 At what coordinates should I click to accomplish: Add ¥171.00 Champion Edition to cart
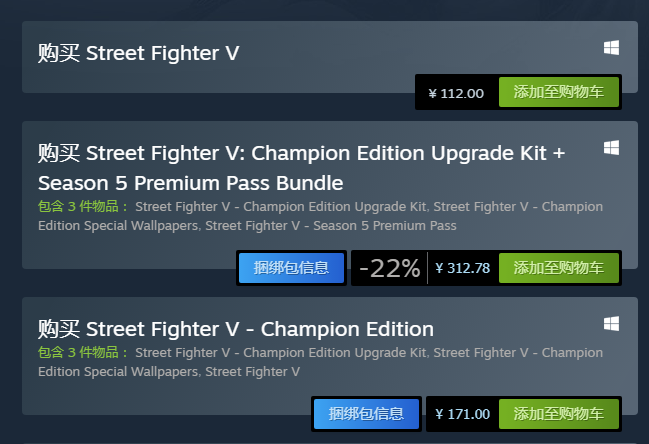point(559,414)
